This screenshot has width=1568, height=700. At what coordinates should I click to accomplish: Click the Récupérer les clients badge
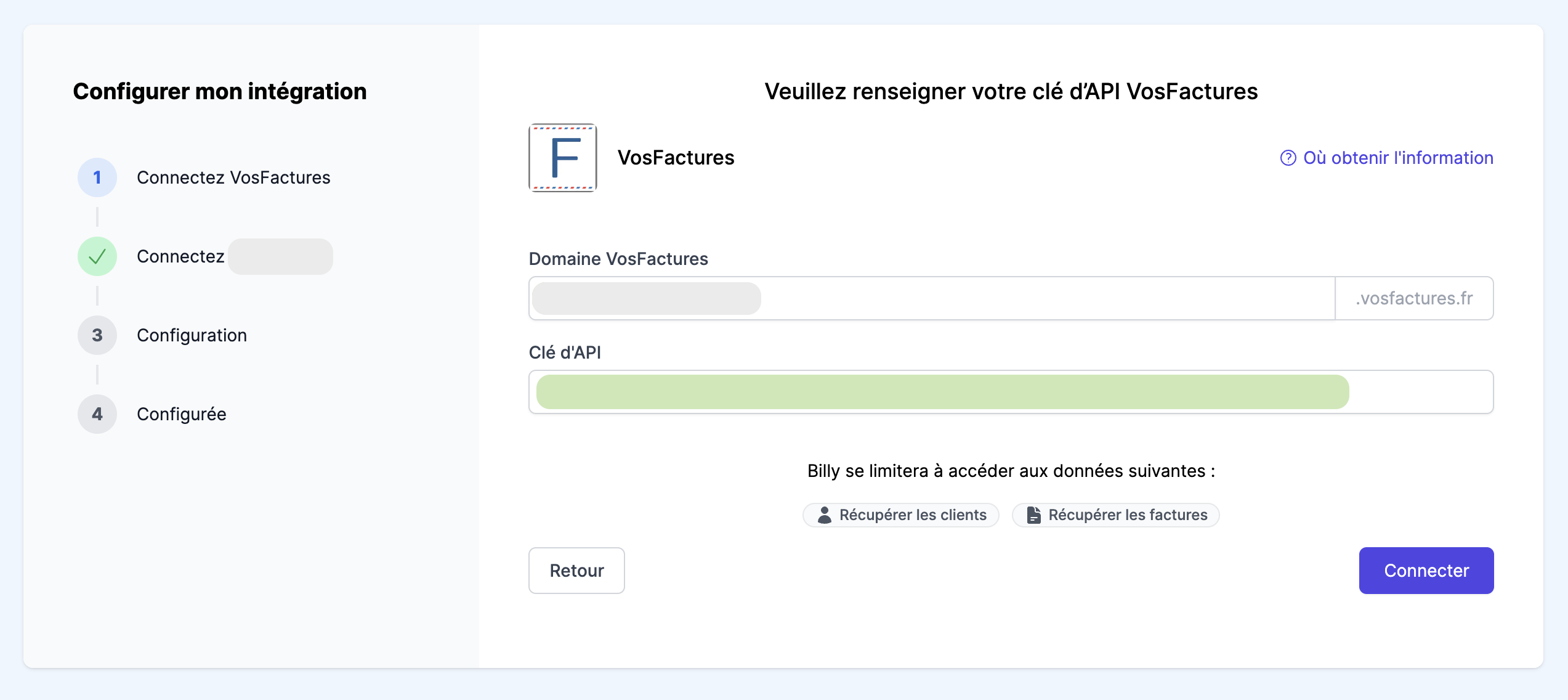coord(901,515)
